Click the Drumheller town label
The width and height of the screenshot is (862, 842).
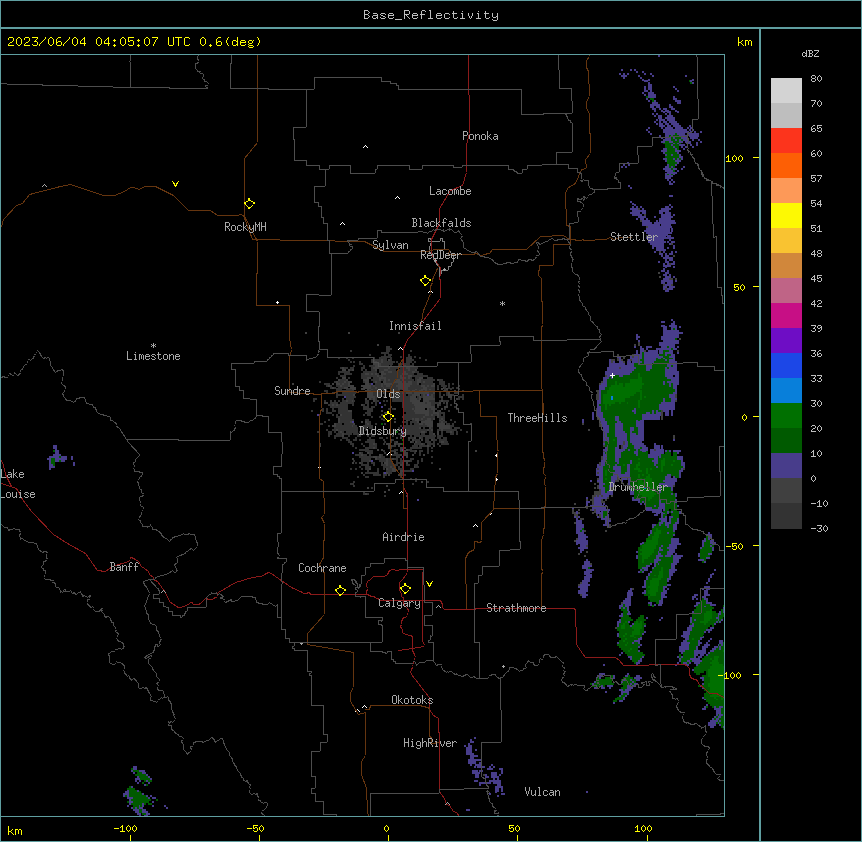click(638, 487)
